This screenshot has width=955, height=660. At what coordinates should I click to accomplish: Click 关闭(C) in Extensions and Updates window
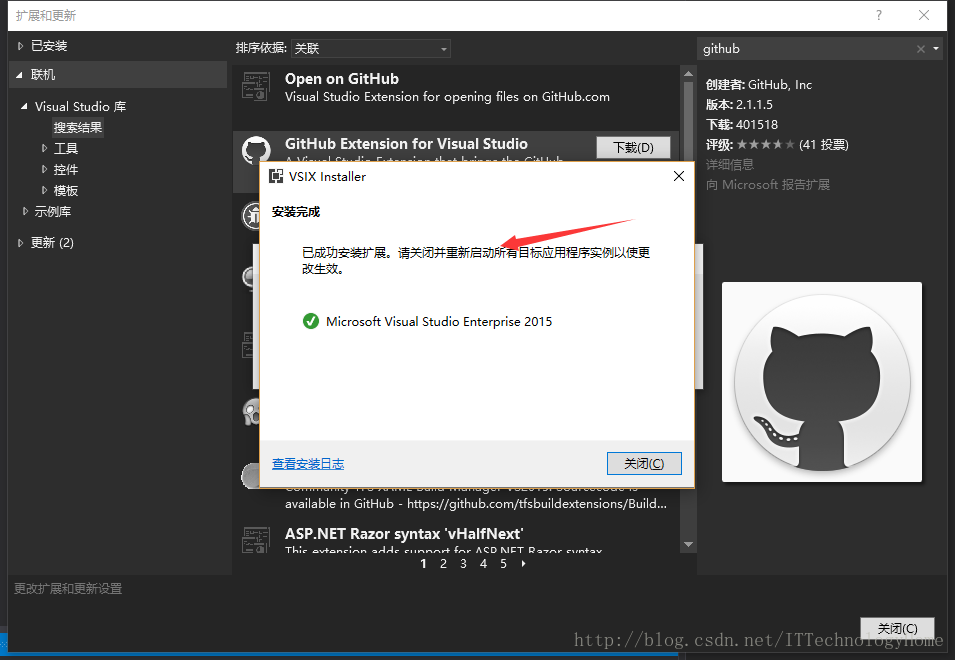[897, 628]
